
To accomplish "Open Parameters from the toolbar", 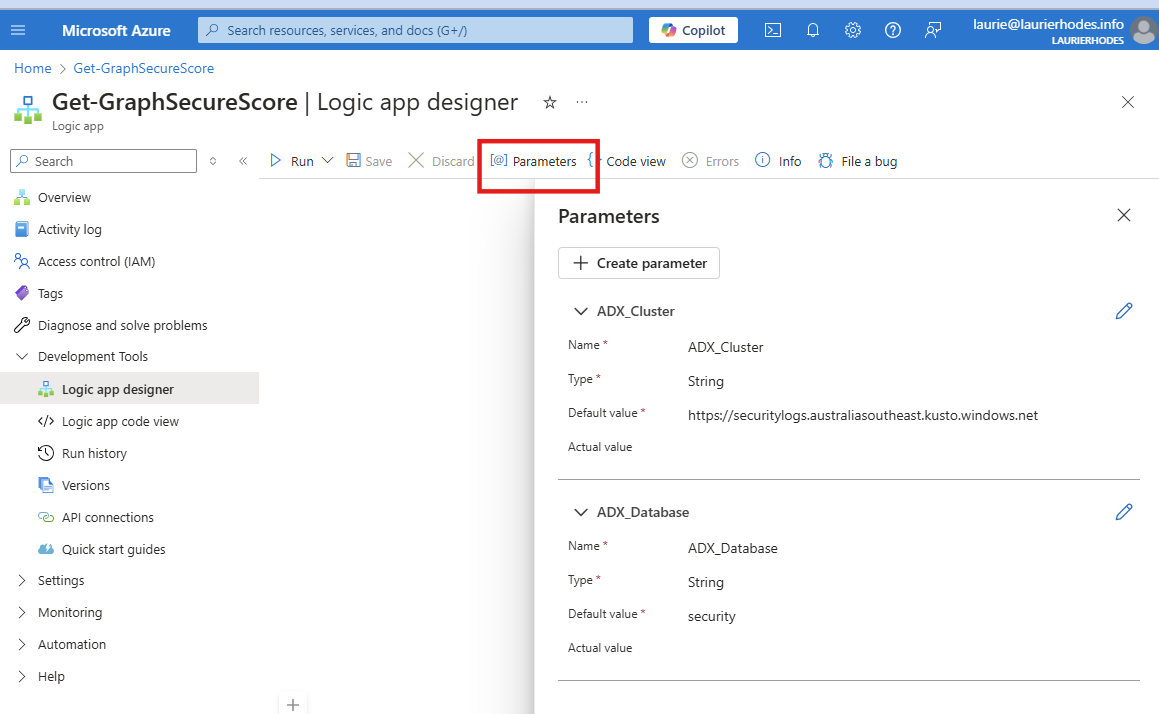I will (534, 161).
